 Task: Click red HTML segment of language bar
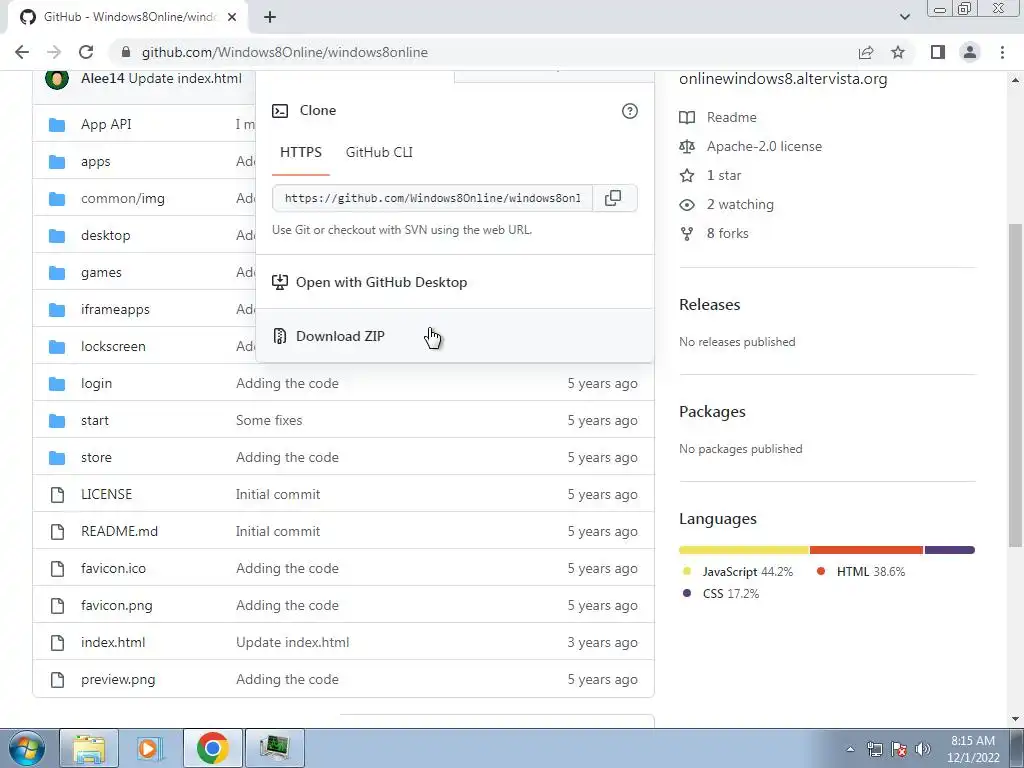click(x=867, y=551)
